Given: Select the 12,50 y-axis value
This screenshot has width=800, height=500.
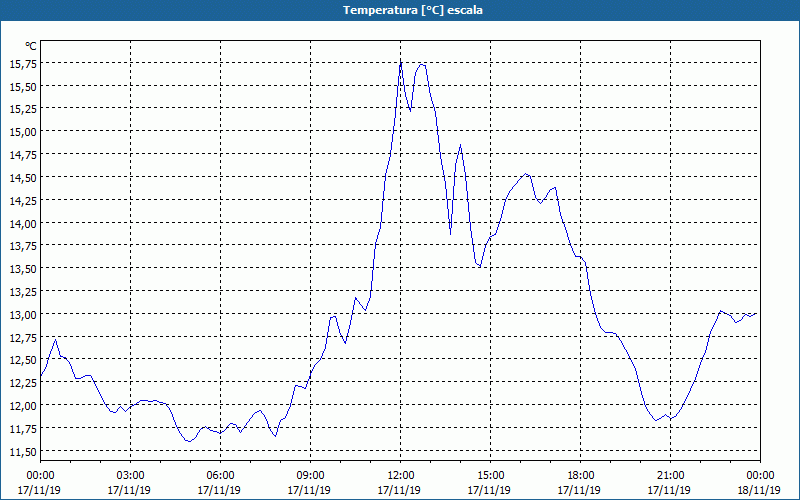Looking at the screenshot, I should [23, 360].
